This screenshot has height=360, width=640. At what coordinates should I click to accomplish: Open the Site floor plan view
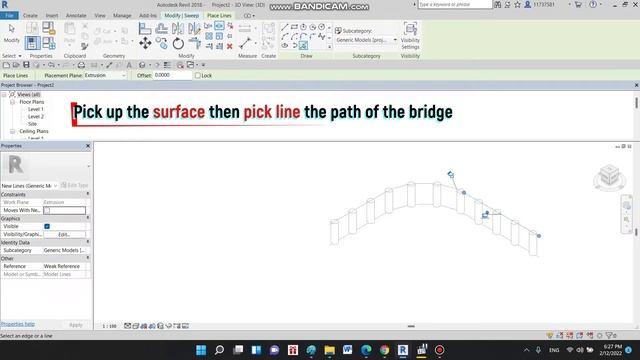(32, 124)
